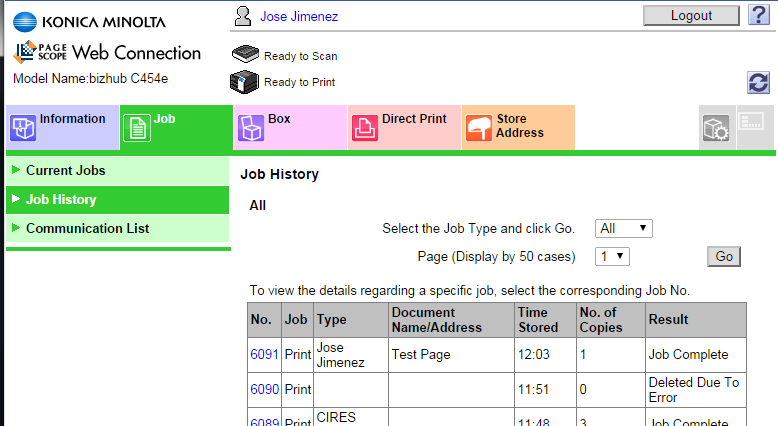Open Communication List in the sidebar
The width and height of the screenshot is (778, 426).
[88, 229]
